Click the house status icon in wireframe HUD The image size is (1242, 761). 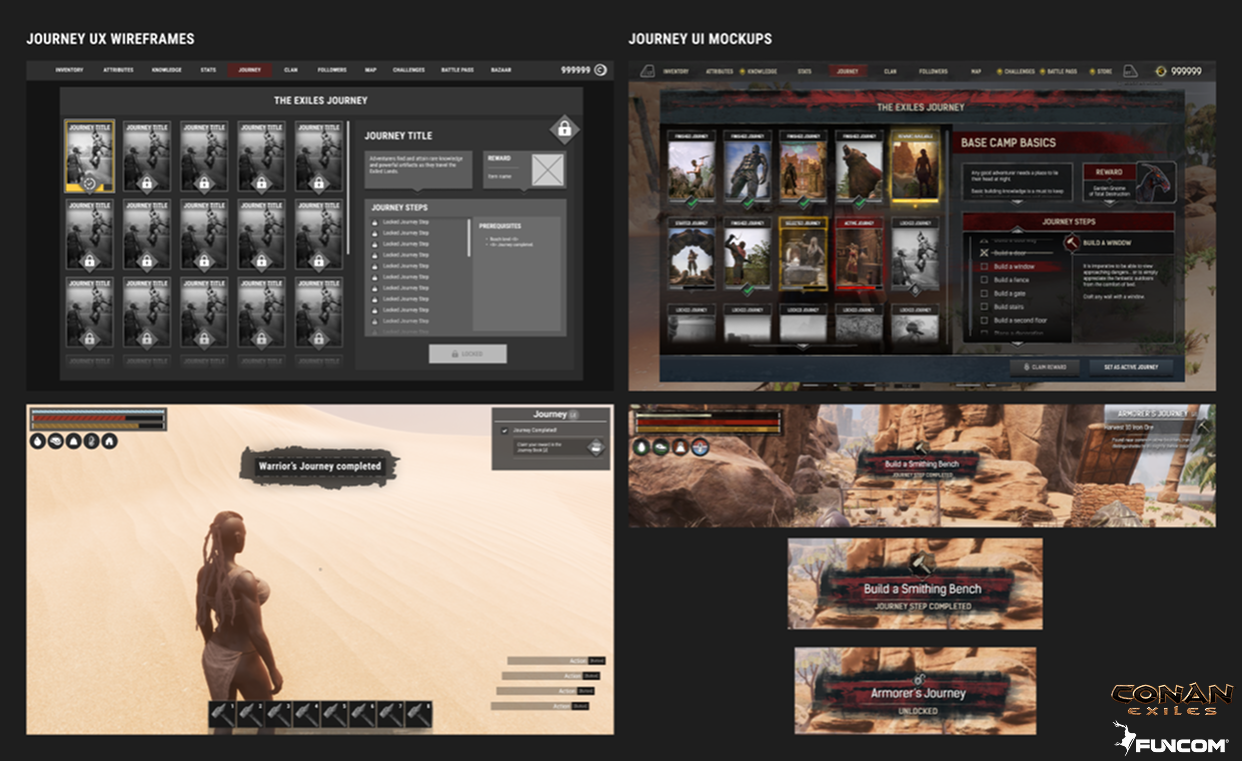[x=110, y=441]
